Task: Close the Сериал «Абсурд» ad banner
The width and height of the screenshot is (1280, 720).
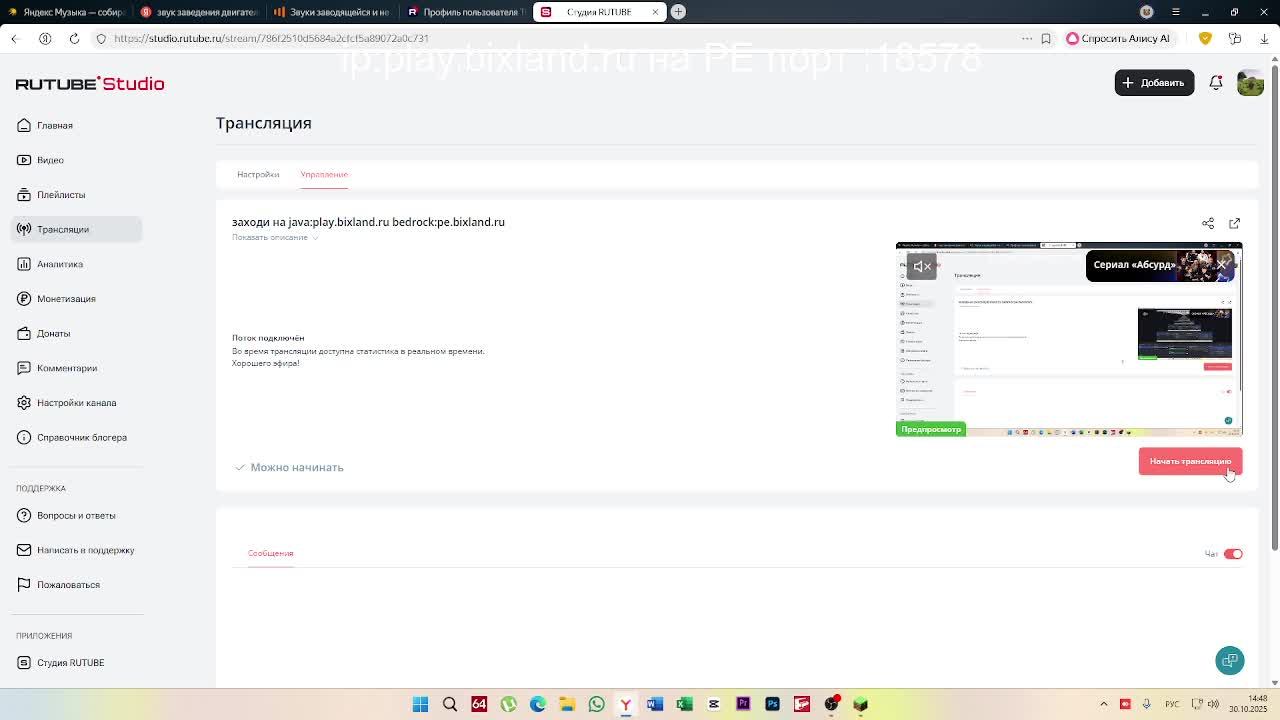Action: point(1222,264)
